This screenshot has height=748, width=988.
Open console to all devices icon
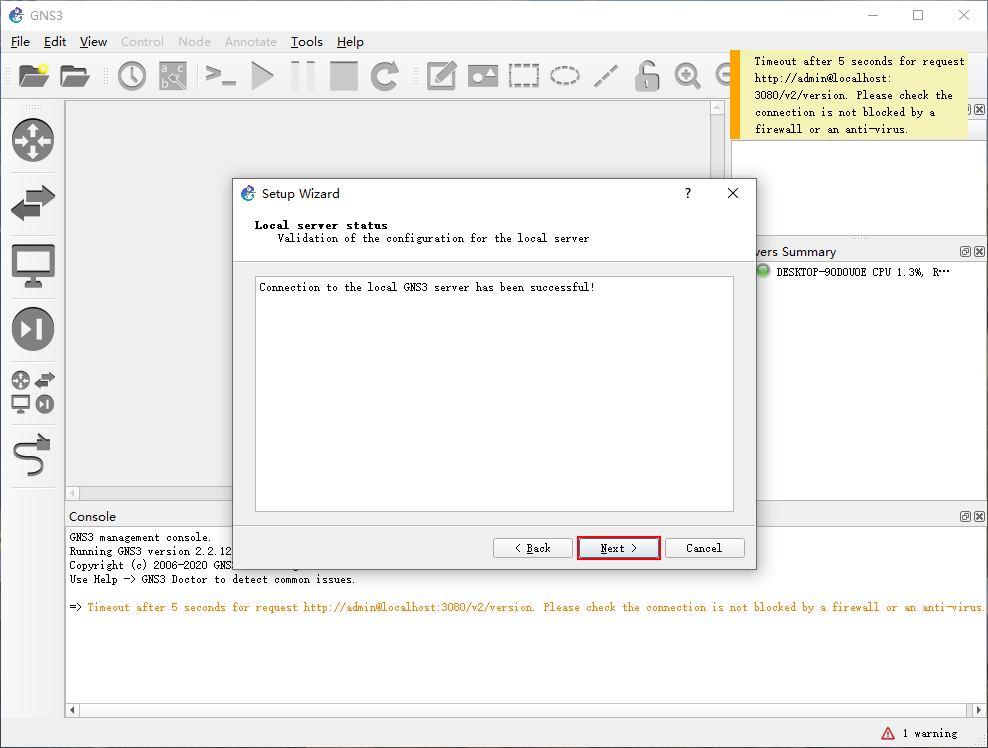pyautogui.click(x=221, y=76)
